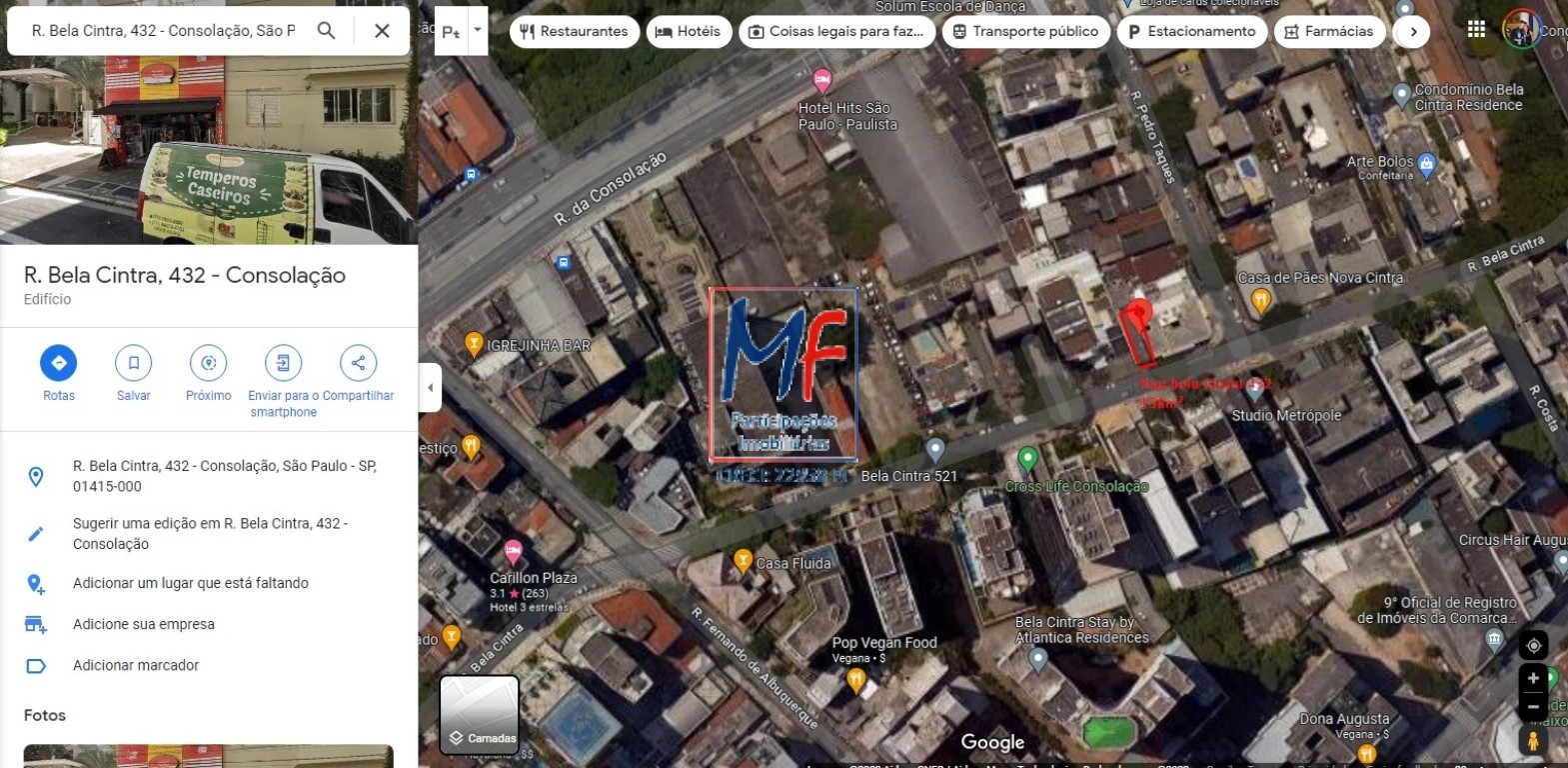Viewport: 1568px width, 768px height.
Task: Drop Street View pegman icon
Action: pyautogui.click(x=1533, y=741)
